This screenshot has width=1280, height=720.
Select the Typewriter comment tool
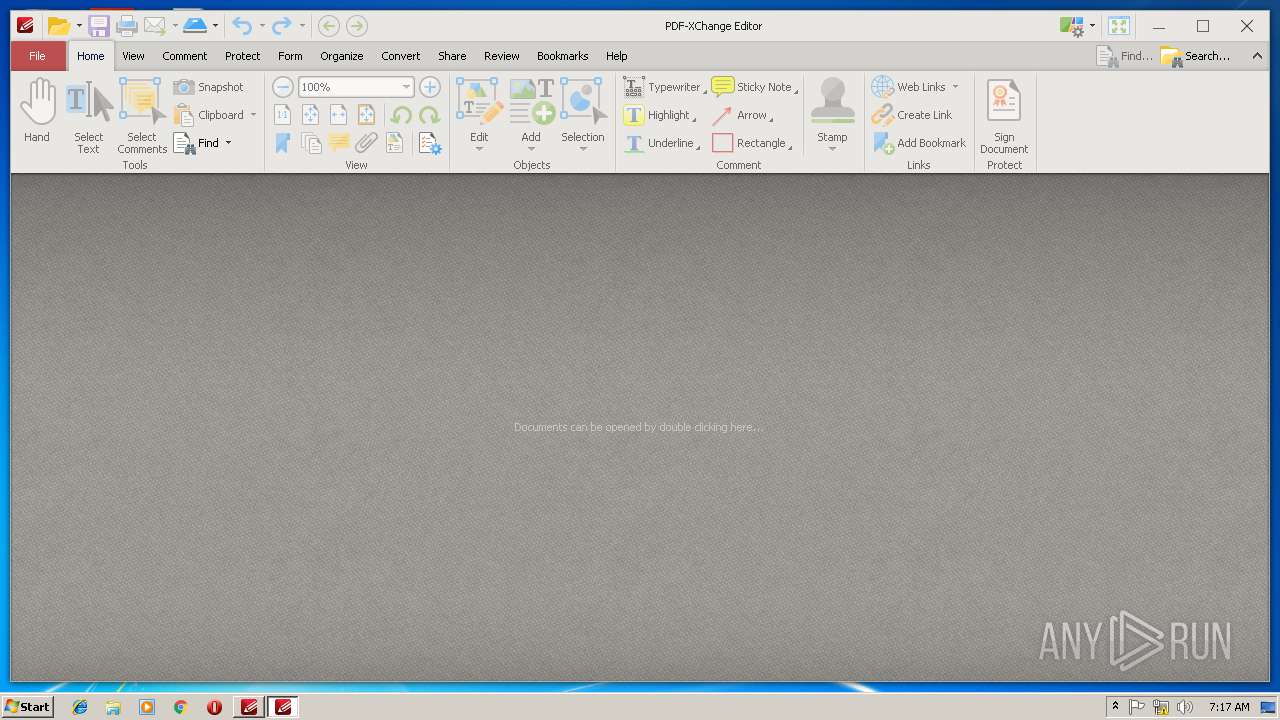664,87
